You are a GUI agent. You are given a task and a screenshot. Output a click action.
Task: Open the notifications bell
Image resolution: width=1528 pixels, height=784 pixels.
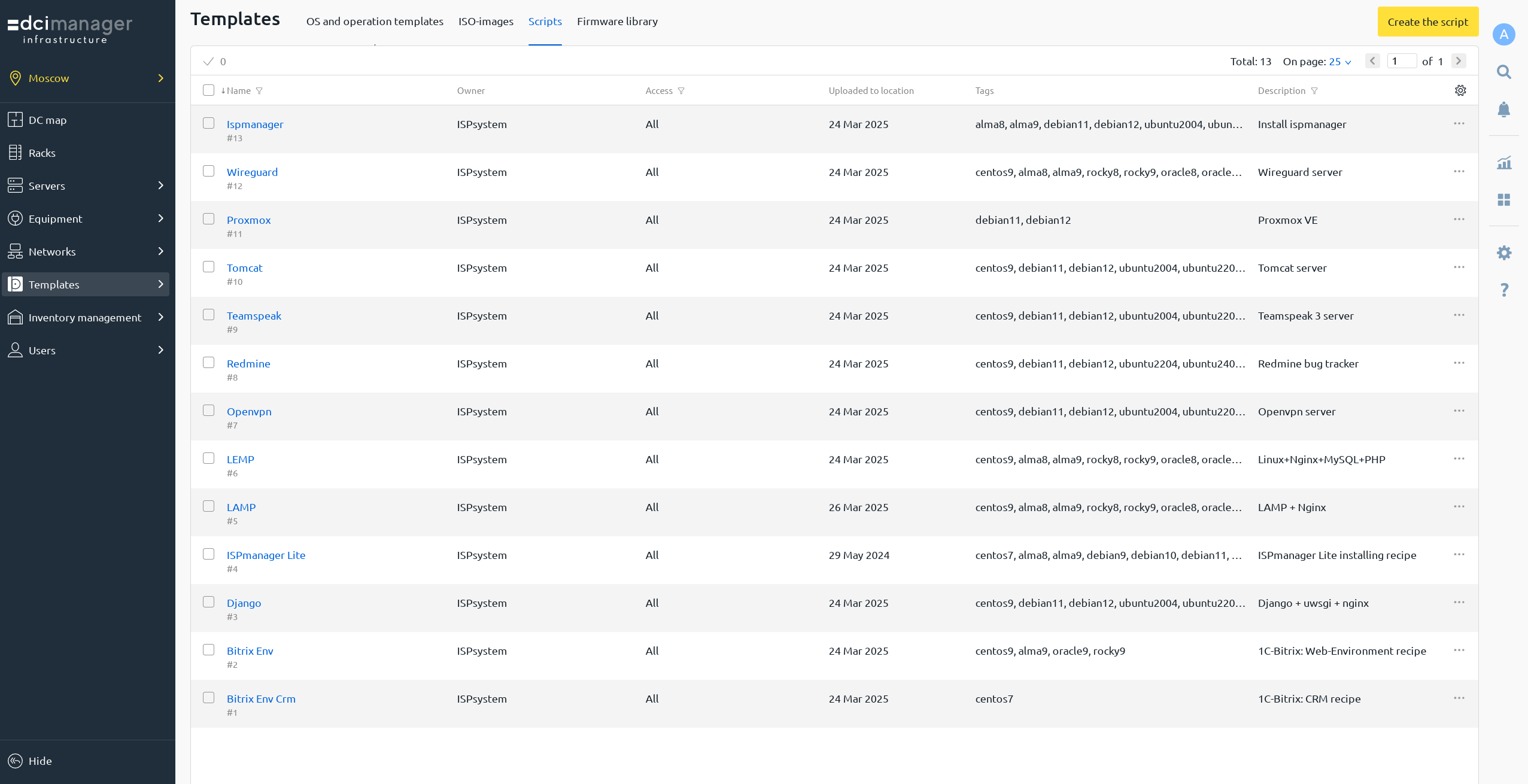pyautogui.click(x=1503, y=110)
